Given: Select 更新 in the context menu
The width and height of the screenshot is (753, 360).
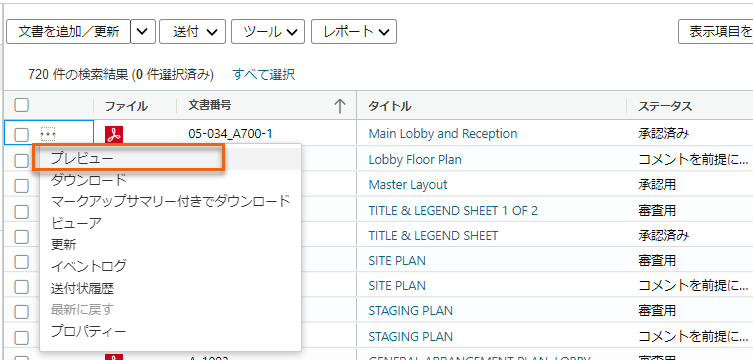Looking at the screenshot, I should (63, 244).
